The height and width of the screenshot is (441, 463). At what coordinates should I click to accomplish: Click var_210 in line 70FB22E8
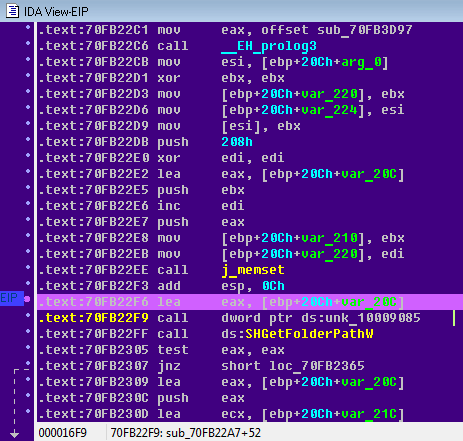pos(329,238)
